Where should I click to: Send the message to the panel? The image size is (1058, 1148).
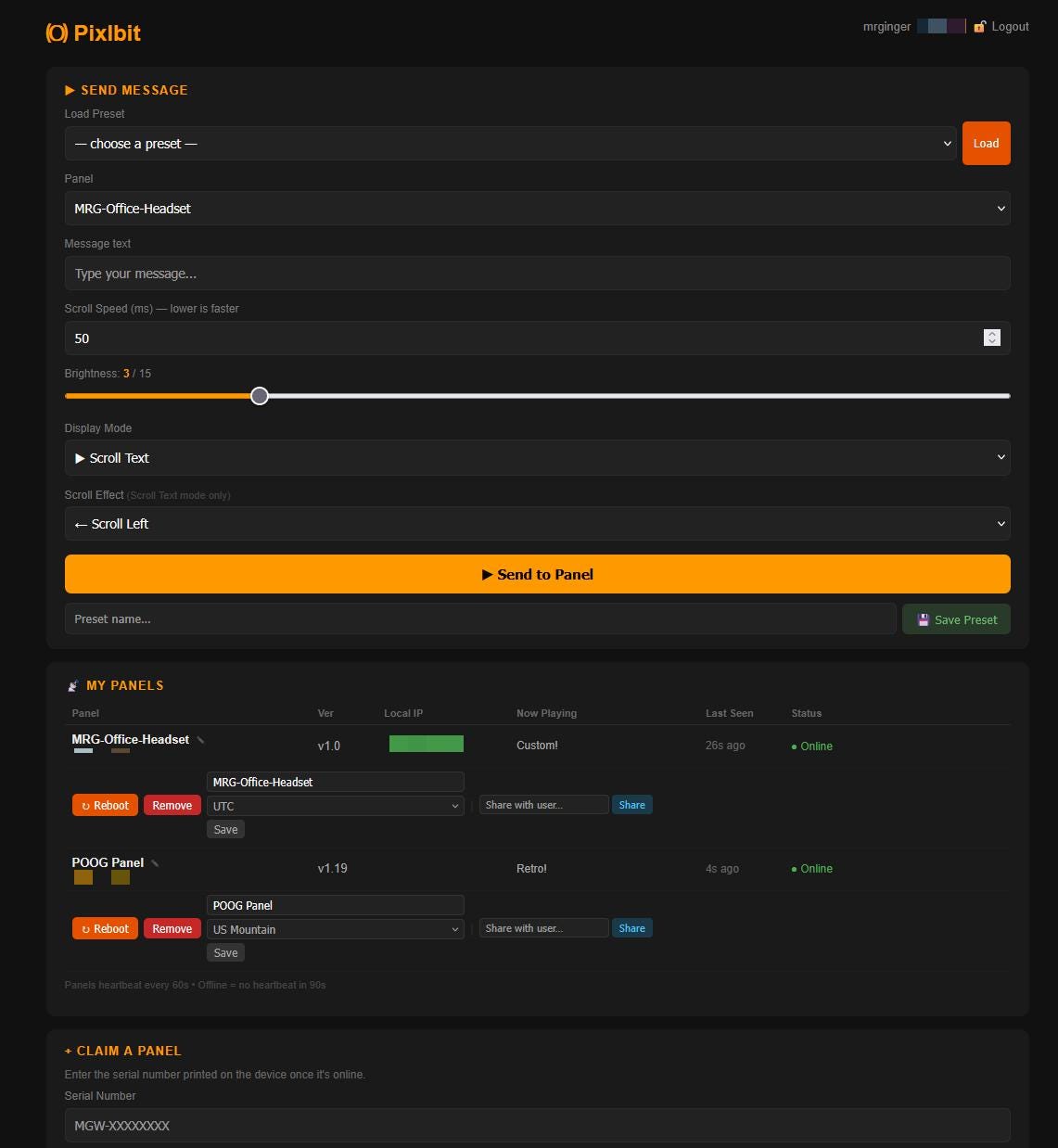tap(537, 574)
